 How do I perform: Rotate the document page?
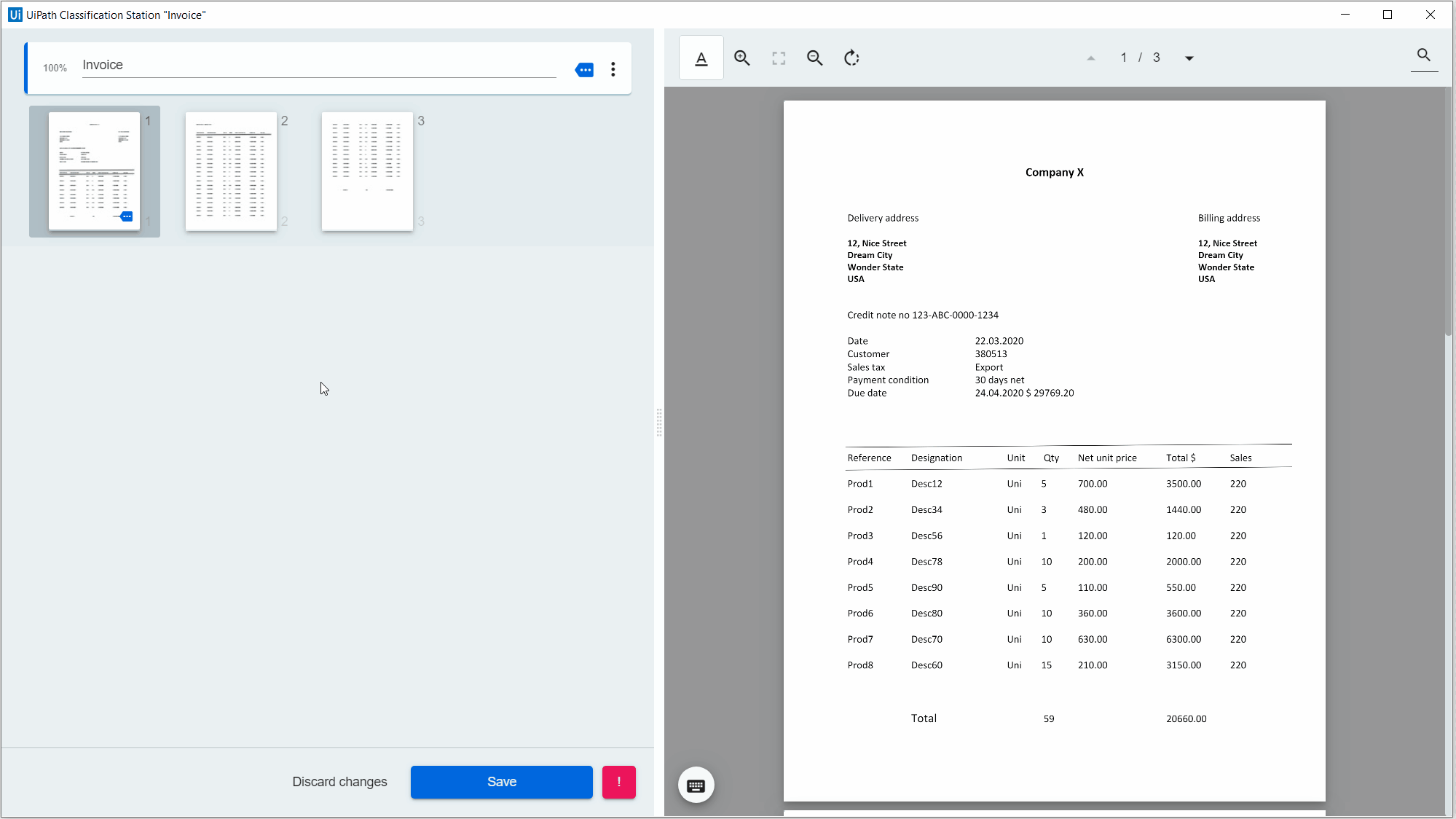click(x=851, y=58)
